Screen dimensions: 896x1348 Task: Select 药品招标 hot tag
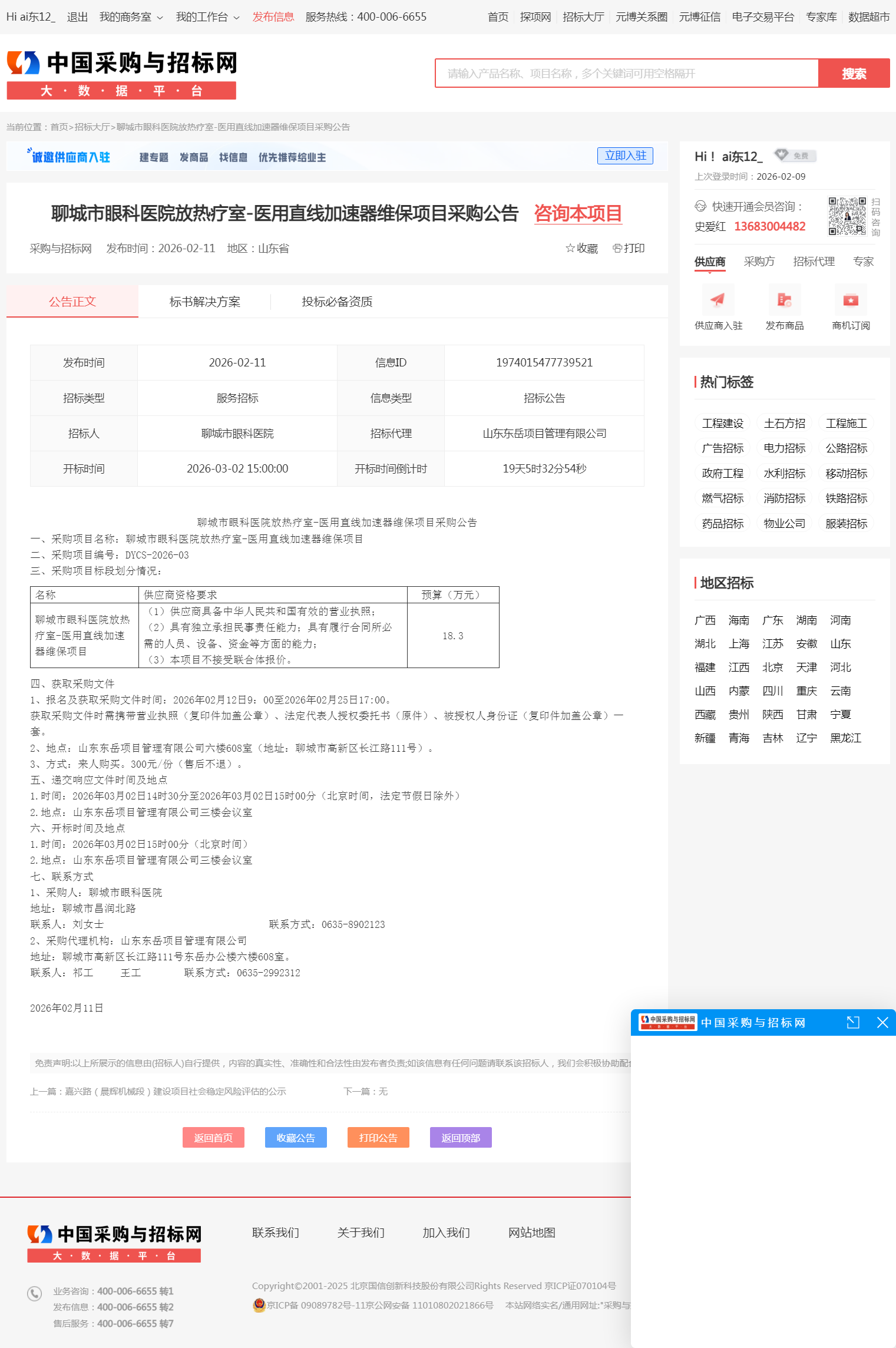click(x=723, y=523)
